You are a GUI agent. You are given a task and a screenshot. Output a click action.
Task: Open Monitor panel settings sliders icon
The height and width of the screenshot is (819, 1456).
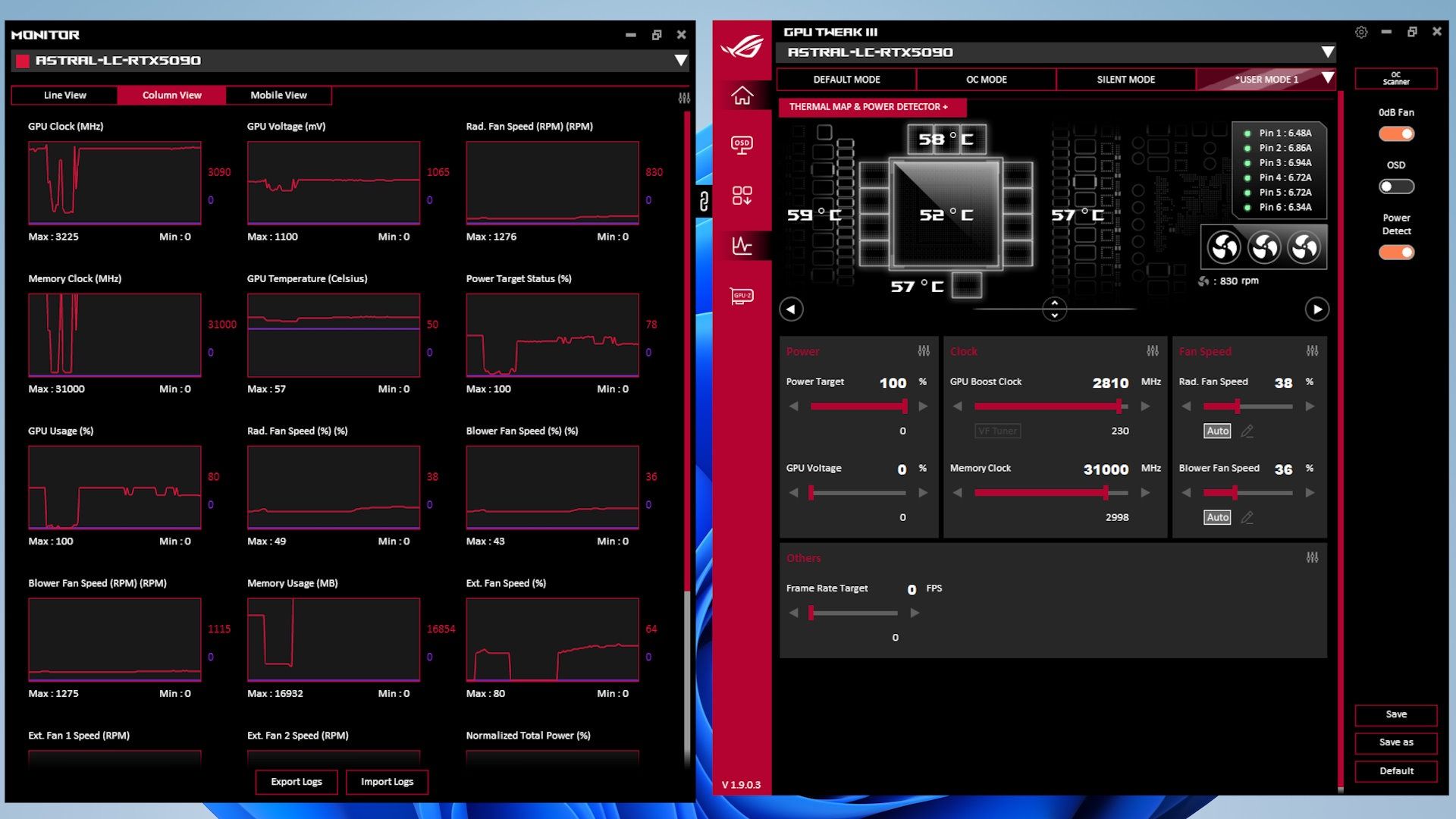click(x=684, y=98)
